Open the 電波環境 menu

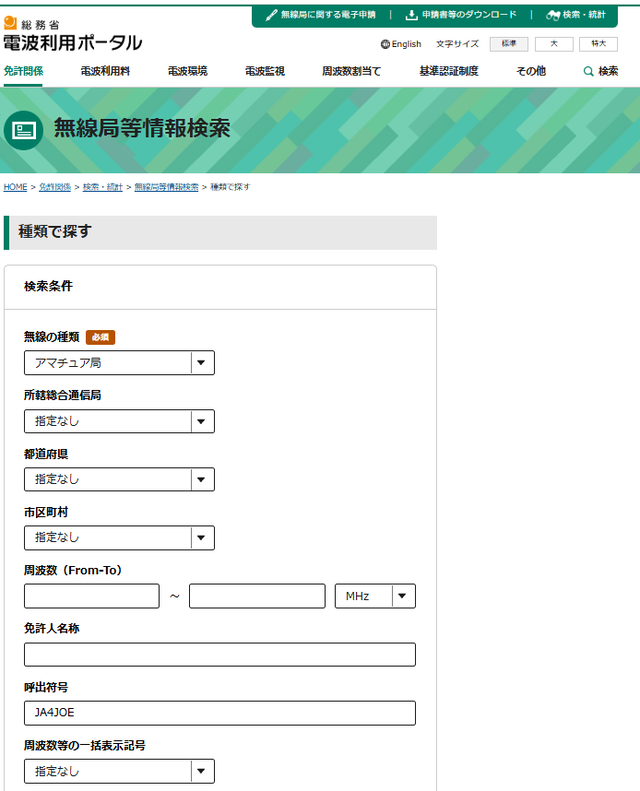click(x=187, y=71)
